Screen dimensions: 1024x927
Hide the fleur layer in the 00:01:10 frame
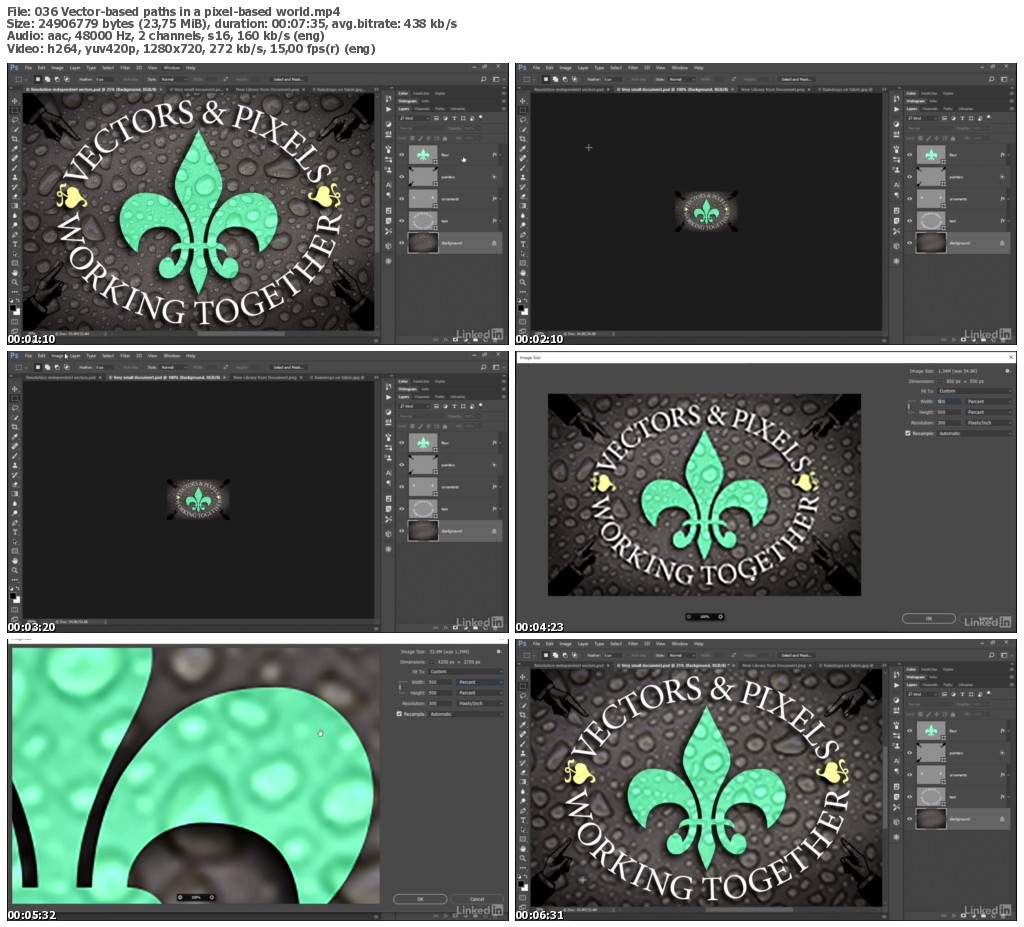point(402,155)
